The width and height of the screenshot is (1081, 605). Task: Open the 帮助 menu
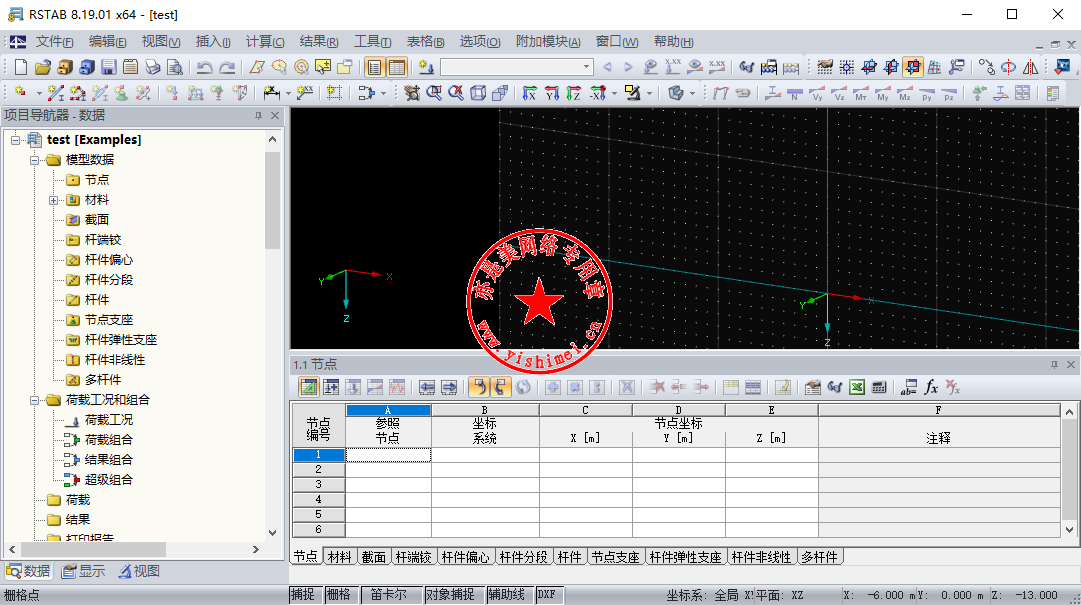[674, 42]
